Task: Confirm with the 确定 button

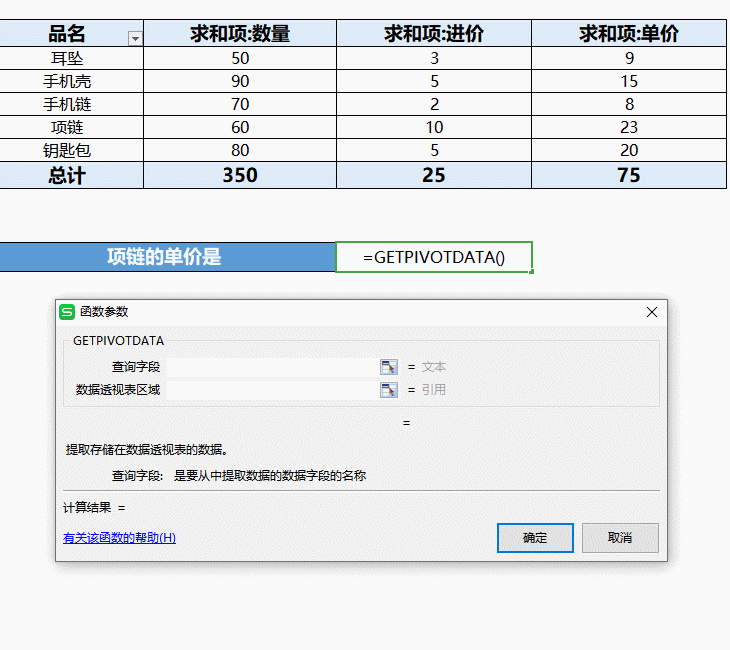Action: point(535,538)
